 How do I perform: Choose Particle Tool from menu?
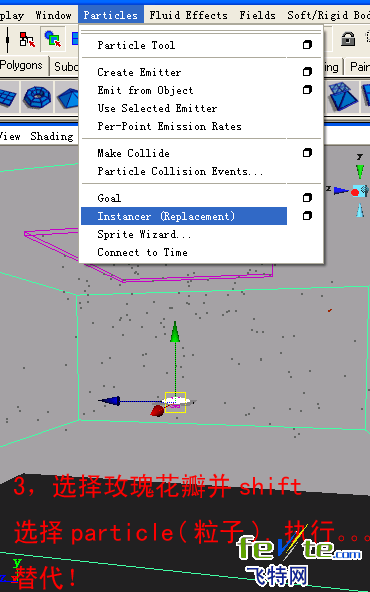click(136, 45)
